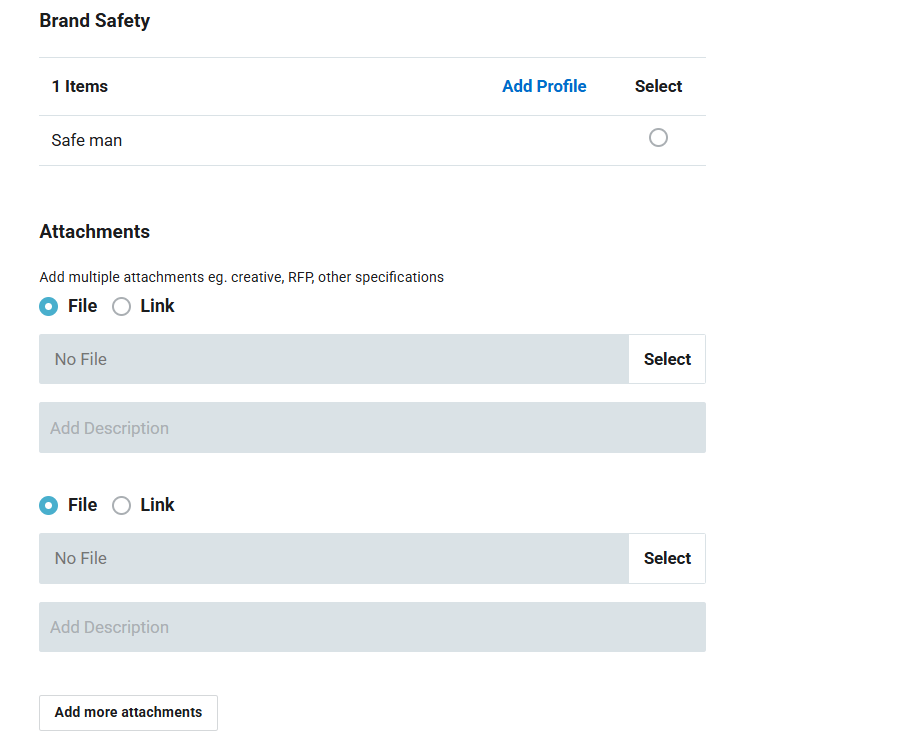Choose Link radio in first attachment
Viewport: 905px width, 750px height.
[121, 306]
